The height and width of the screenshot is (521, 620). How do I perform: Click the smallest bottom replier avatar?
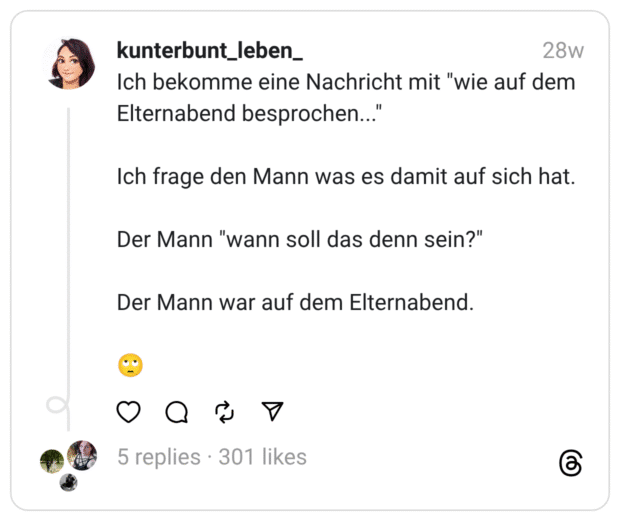pos(68,483)
